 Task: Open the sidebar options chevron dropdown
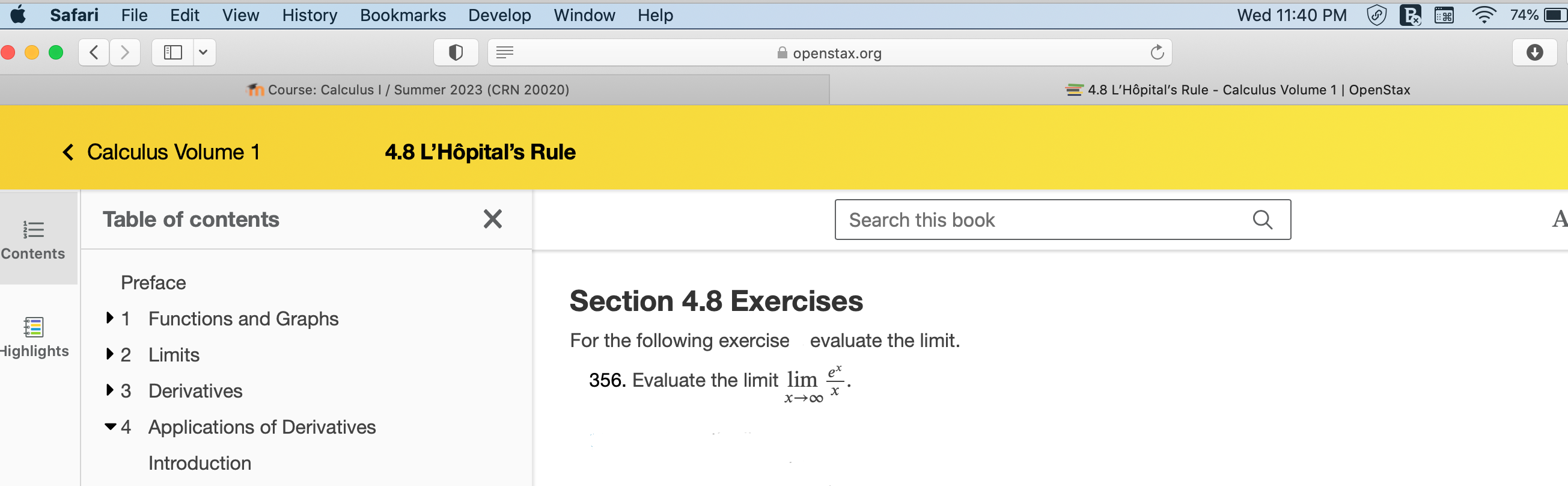pos(203,52)
